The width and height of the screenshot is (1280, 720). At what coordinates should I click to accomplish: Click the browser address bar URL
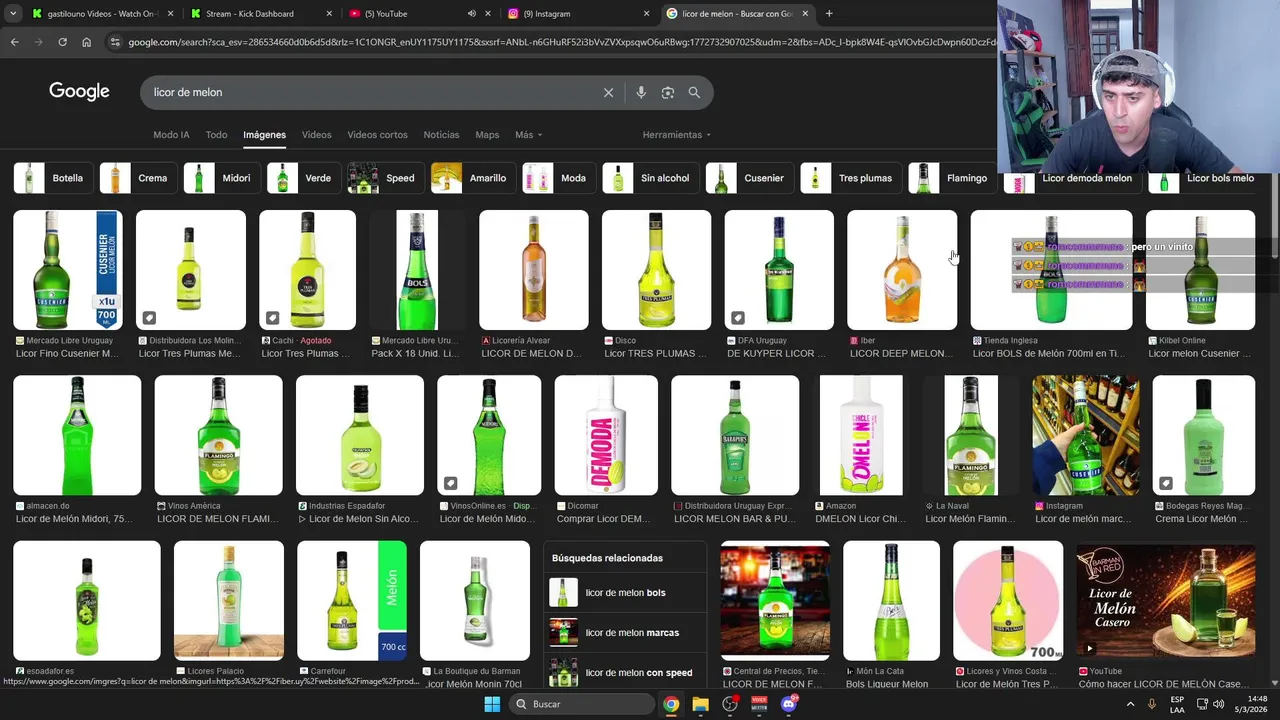(x=560, y=42)
